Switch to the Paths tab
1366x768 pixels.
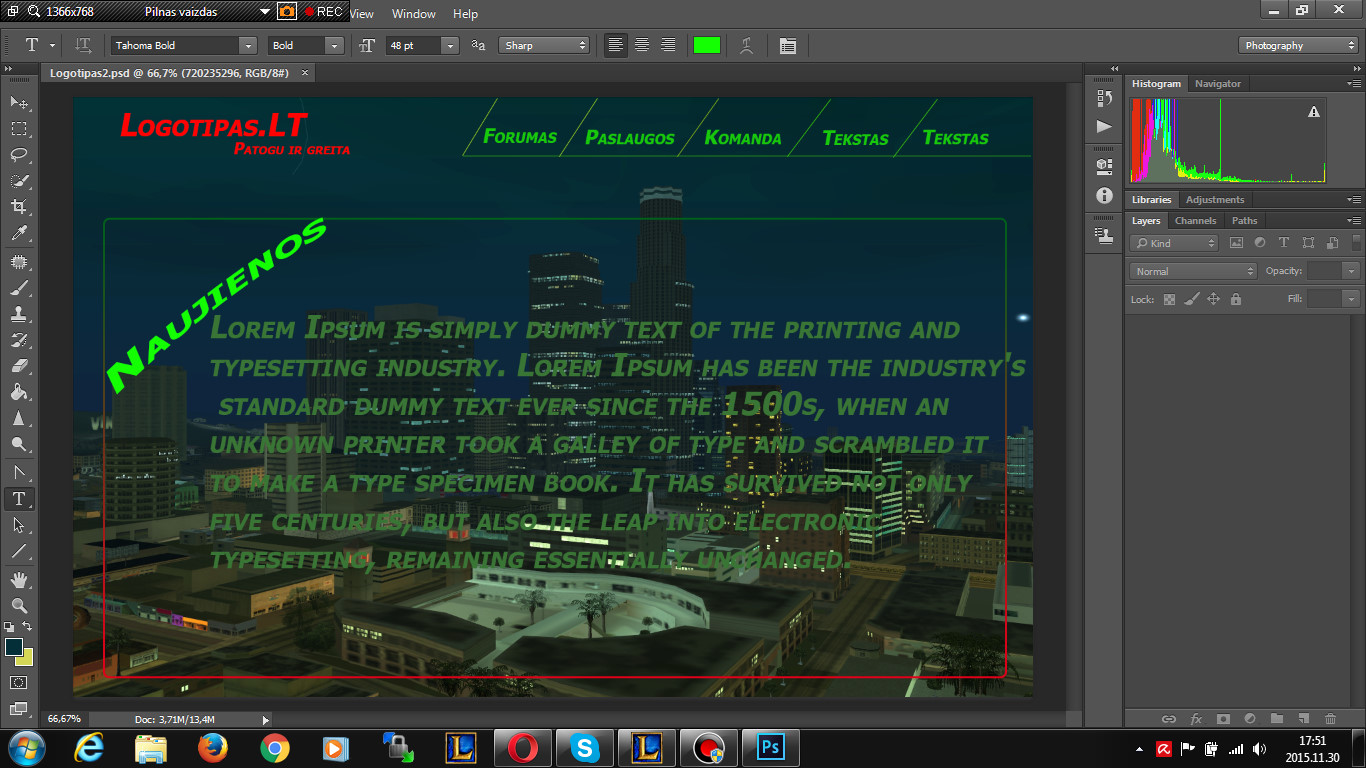coord(1245,221)
